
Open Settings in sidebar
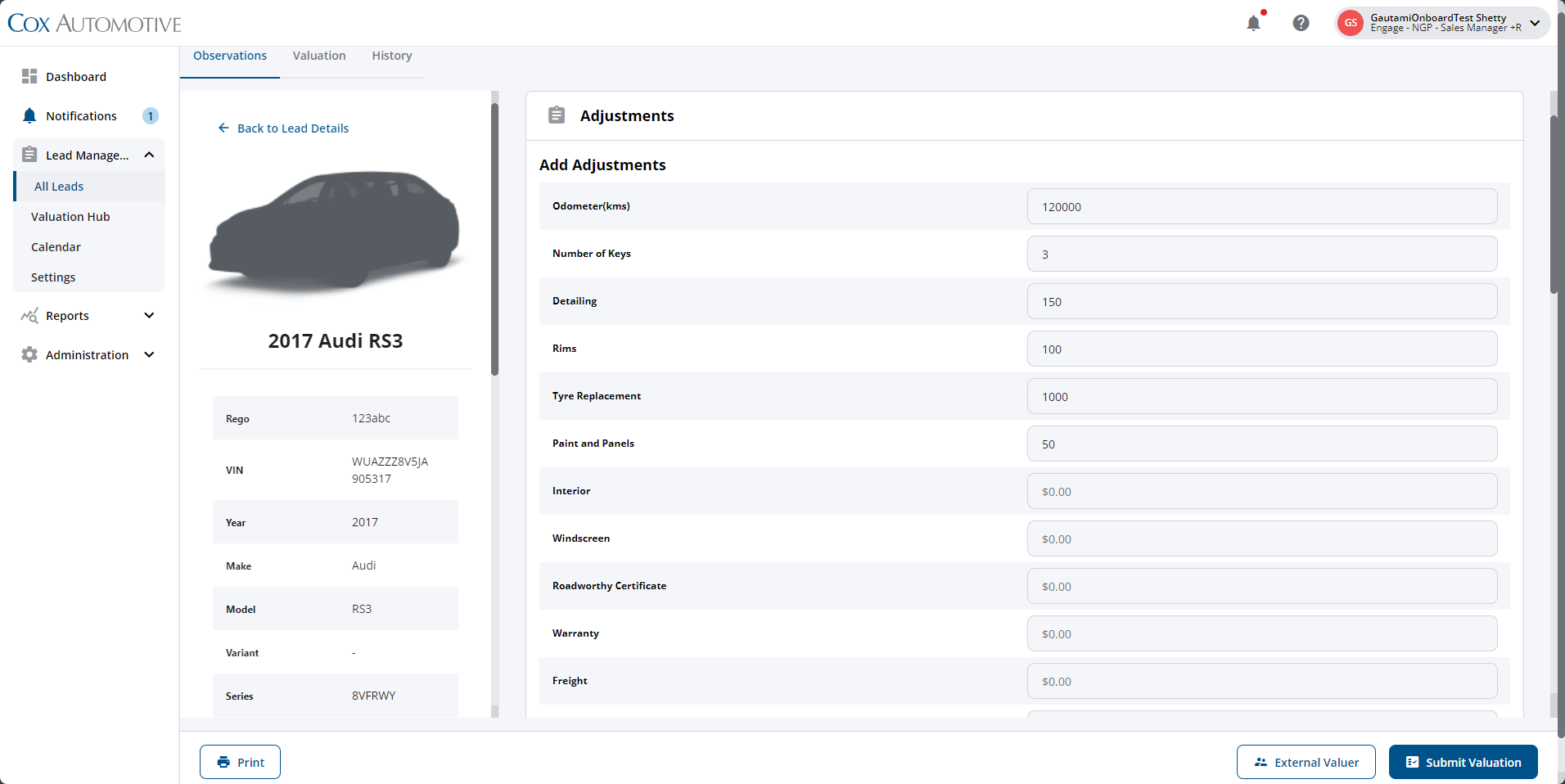[53, 277]
